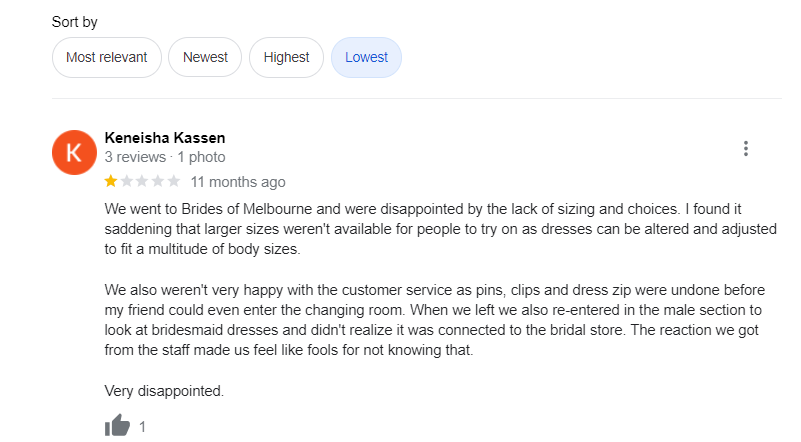Click the second grey rating star
The height and width of the screenshot is (442, 801).
[x=127, y=182]
